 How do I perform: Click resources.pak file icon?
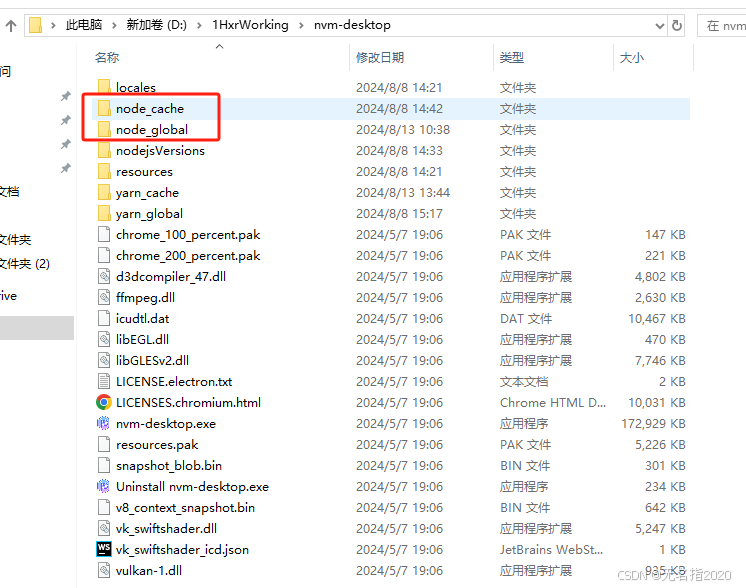pyautogui.click(x=104, y=444)
